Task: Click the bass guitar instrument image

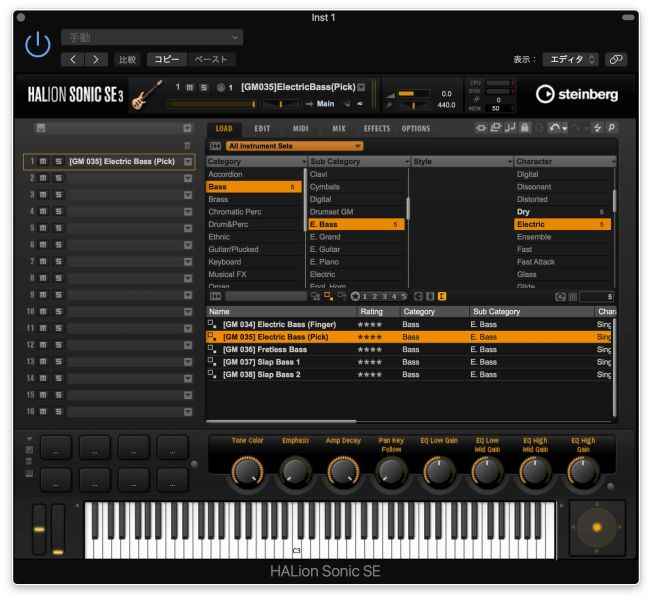Action: [146, 95]
